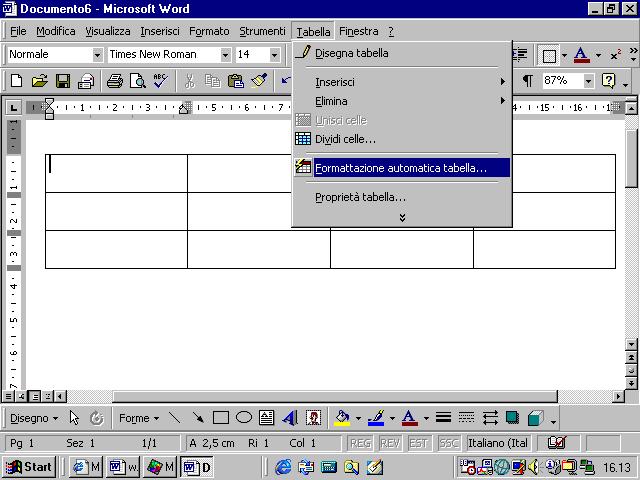Apply the outside border button

click(x=549, y=56)
